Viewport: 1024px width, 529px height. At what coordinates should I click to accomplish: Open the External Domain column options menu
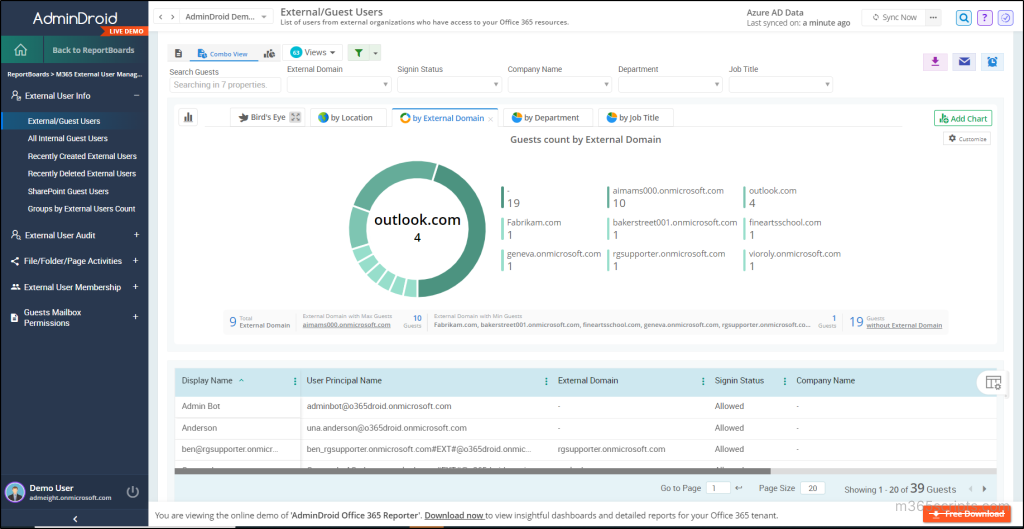[x=703, y=381]
